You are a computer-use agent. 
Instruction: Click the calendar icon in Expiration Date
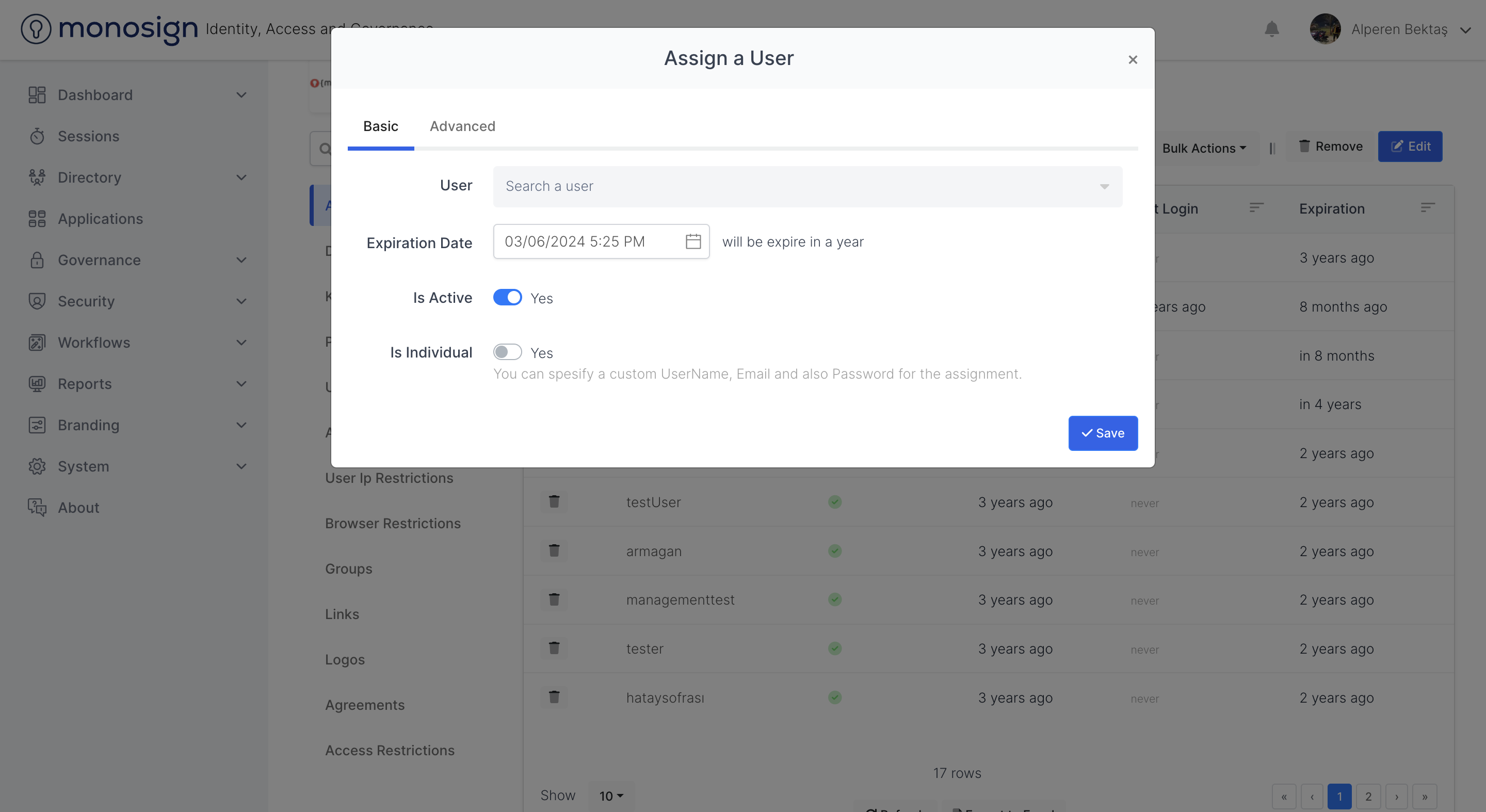[x=693, y=241]
